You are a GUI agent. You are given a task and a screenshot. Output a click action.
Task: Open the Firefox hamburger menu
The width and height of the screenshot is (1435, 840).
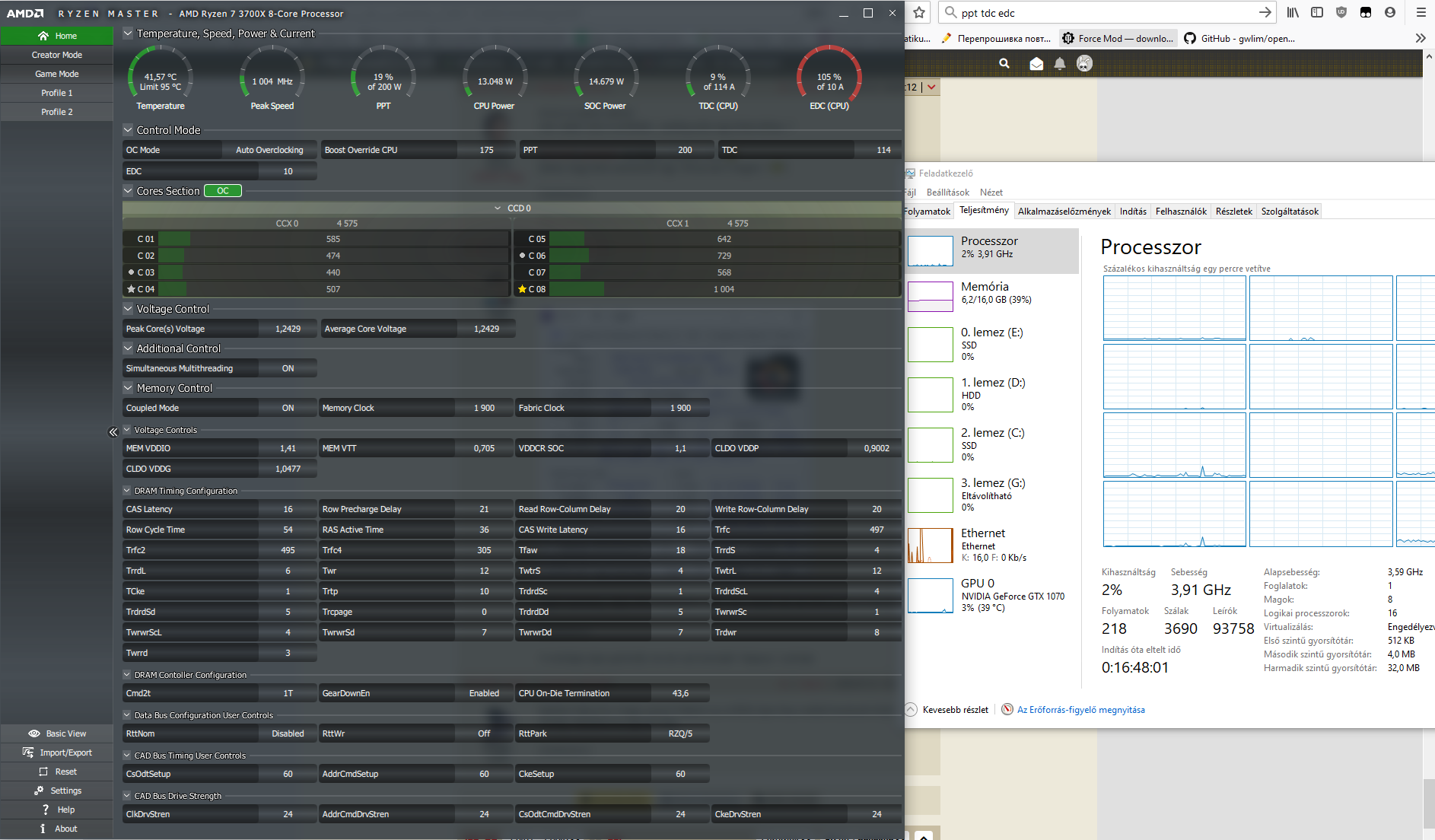pyautogui.click(x=1421, y=12)
